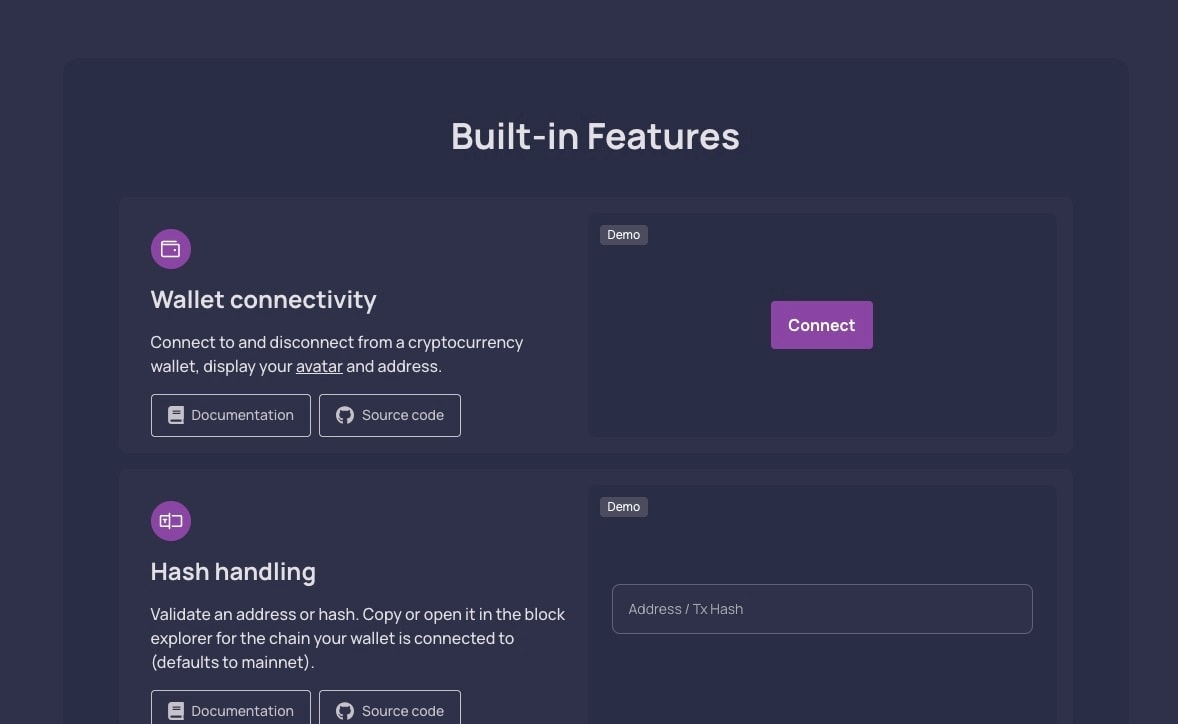View the Wallet connectivity source code
Image resolution: width=1178 pixels, height=724 pixels.
pyautogui.click(x=390, y=414)
